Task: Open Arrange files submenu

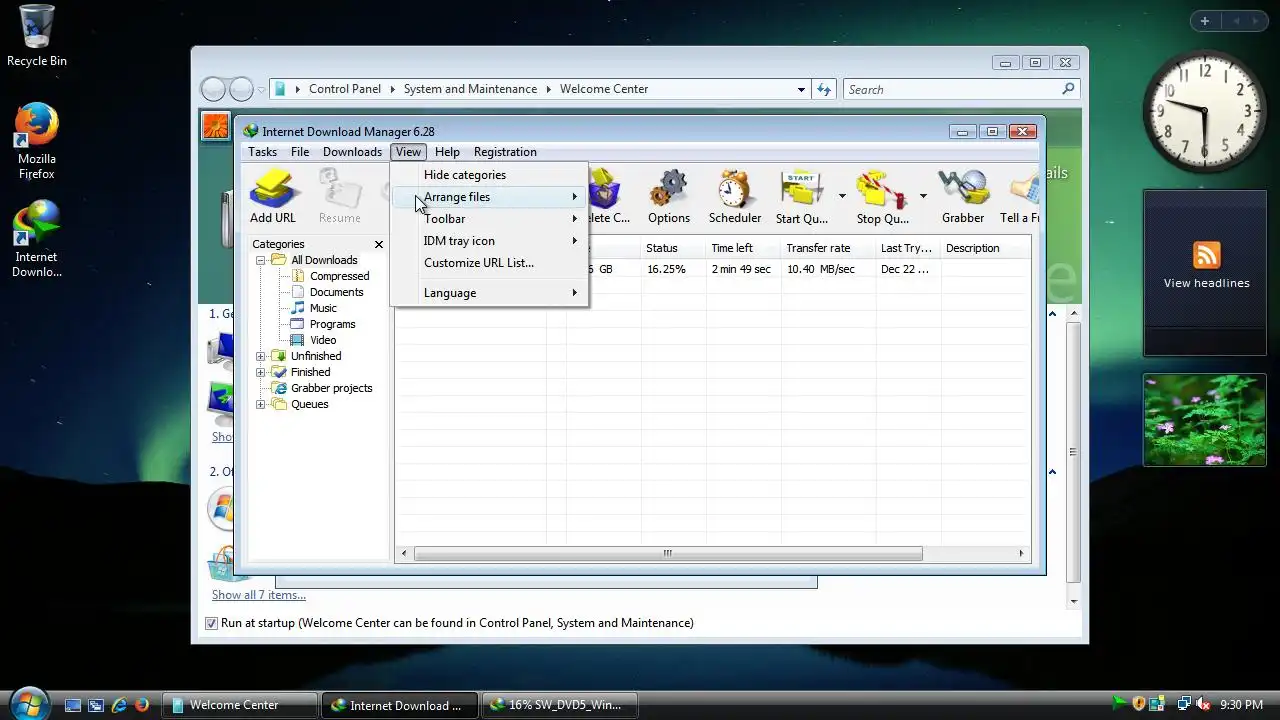Action: [490, 197]
